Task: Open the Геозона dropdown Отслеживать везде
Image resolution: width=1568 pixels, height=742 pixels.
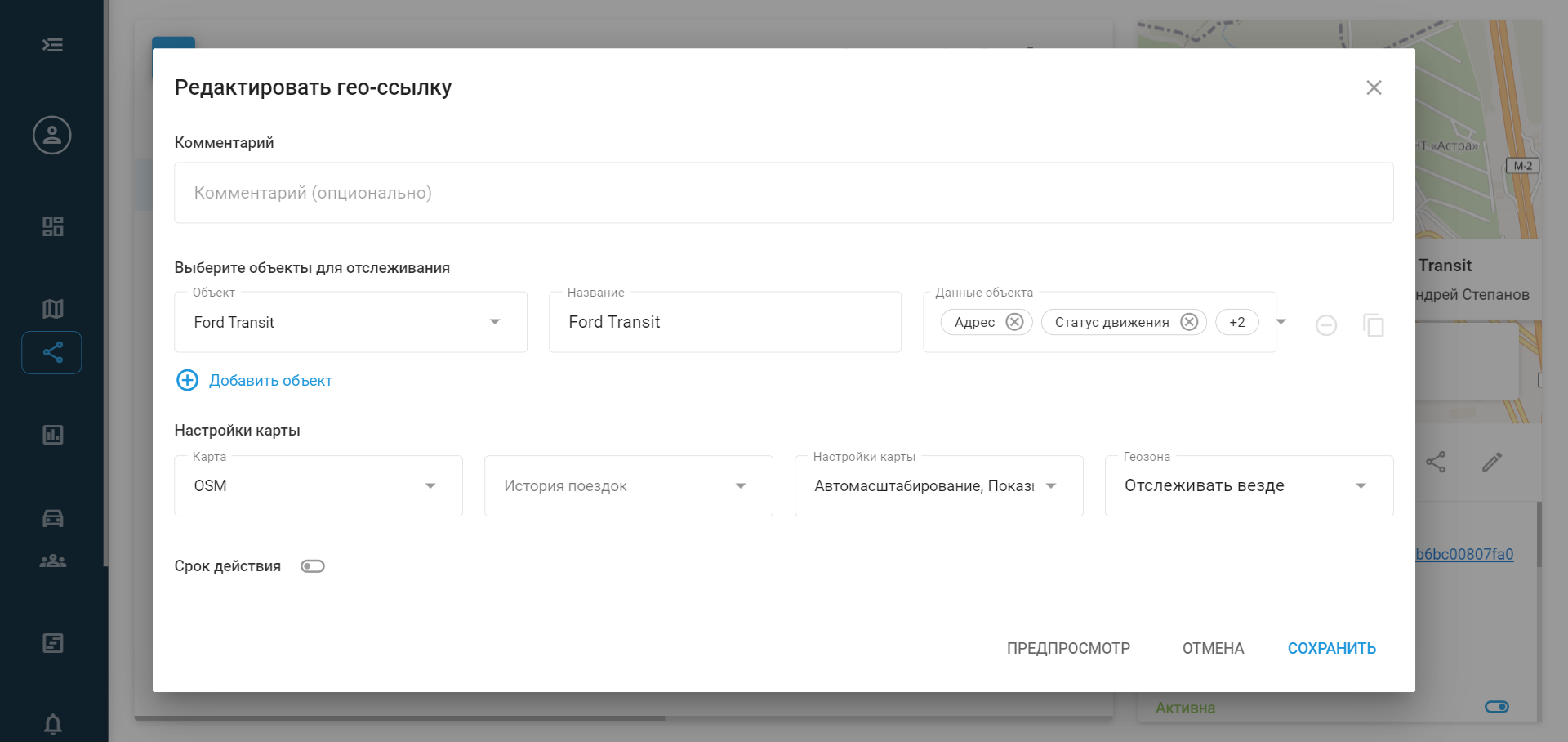Action: coord(1249,485)
